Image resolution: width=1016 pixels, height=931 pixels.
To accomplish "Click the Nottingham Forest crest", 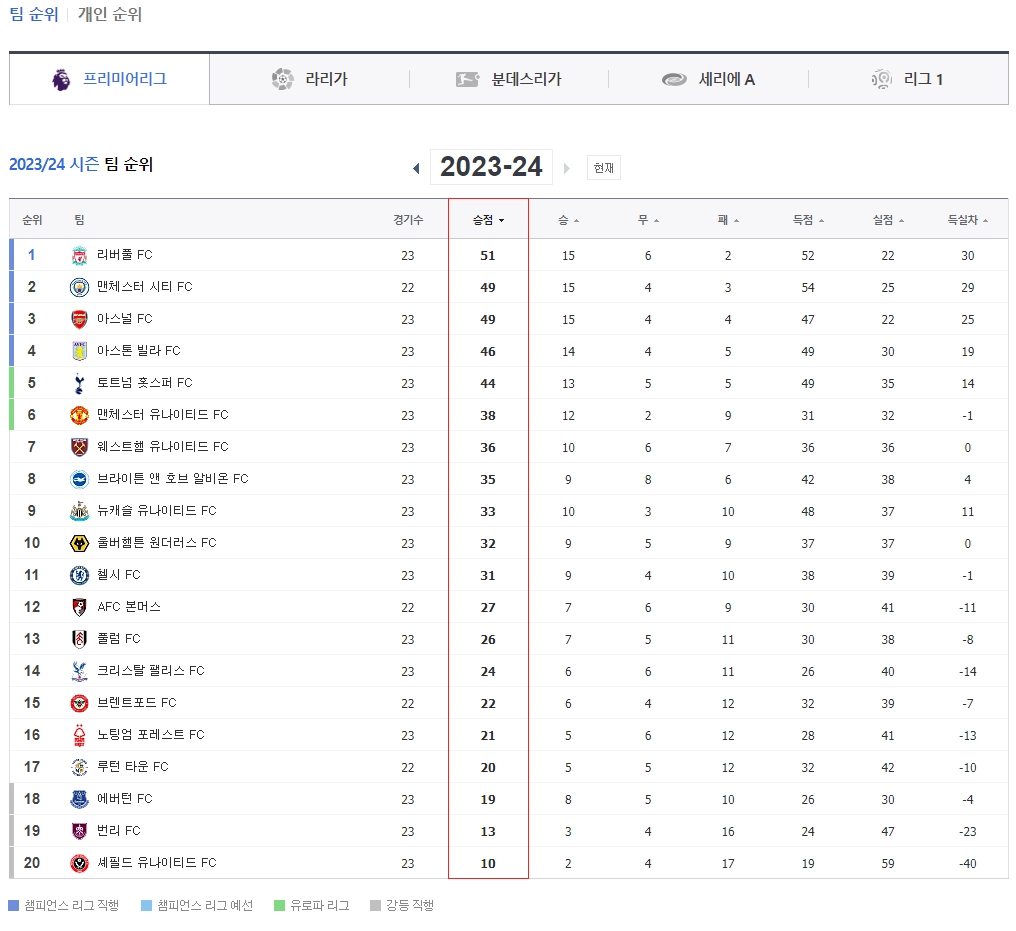I will point(79,735).
